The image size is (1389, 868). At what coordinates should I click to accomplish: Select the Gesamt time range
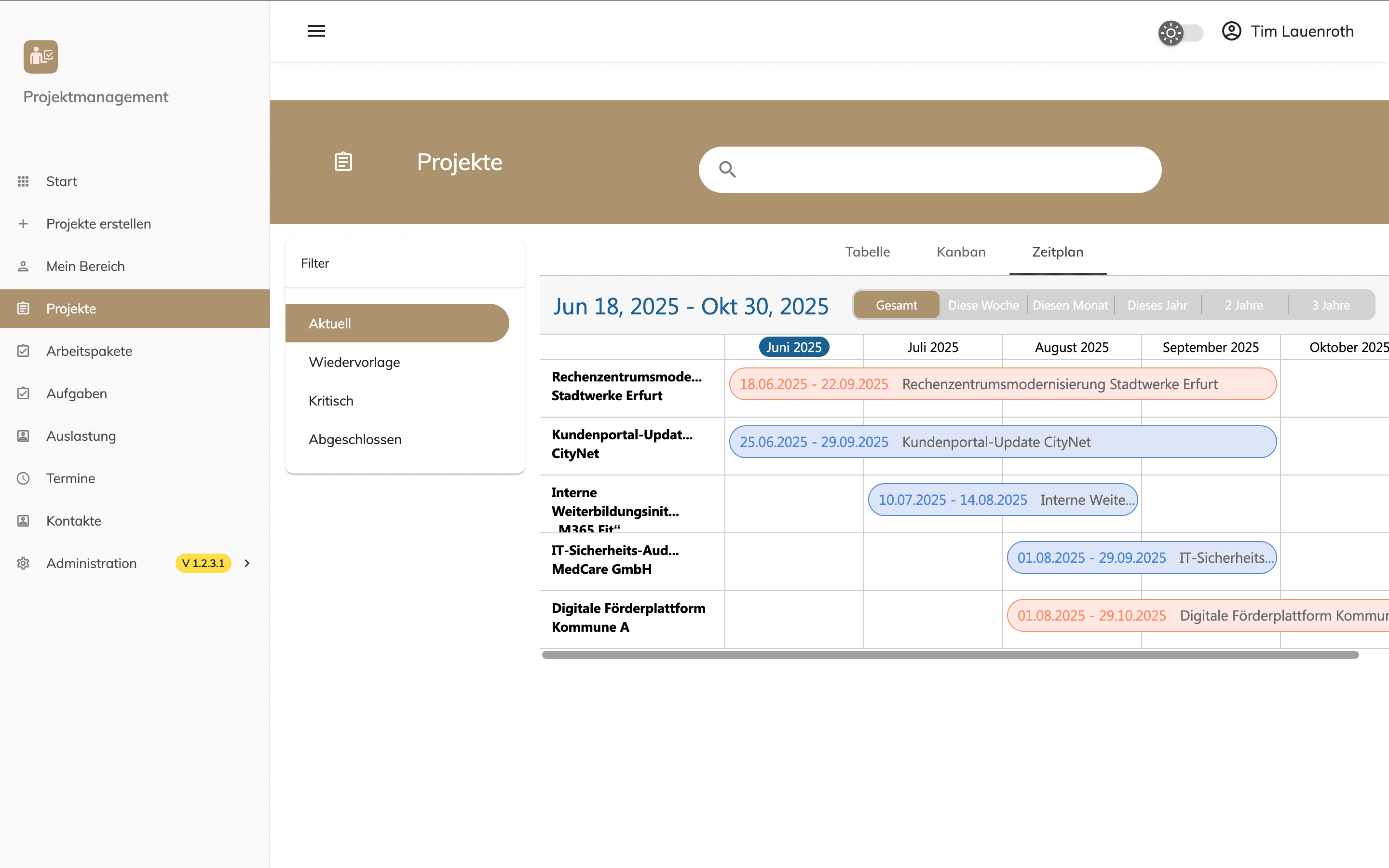pyautogui.click(x=897, y=305)
